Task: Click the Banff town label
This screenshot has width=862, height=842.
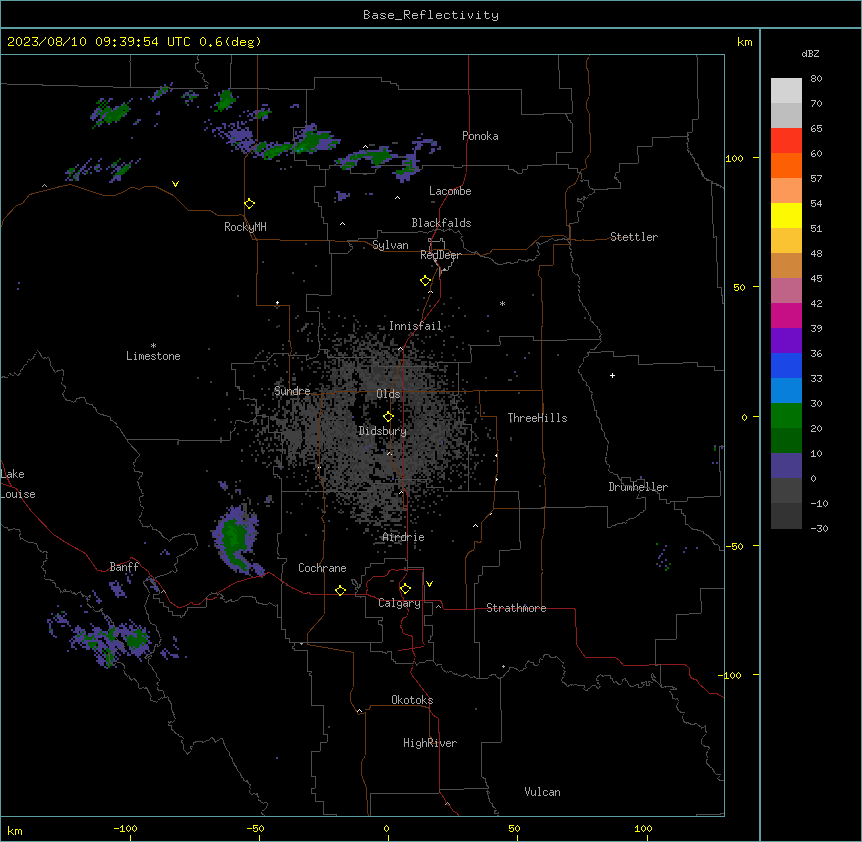Action: tap(124, 567)
